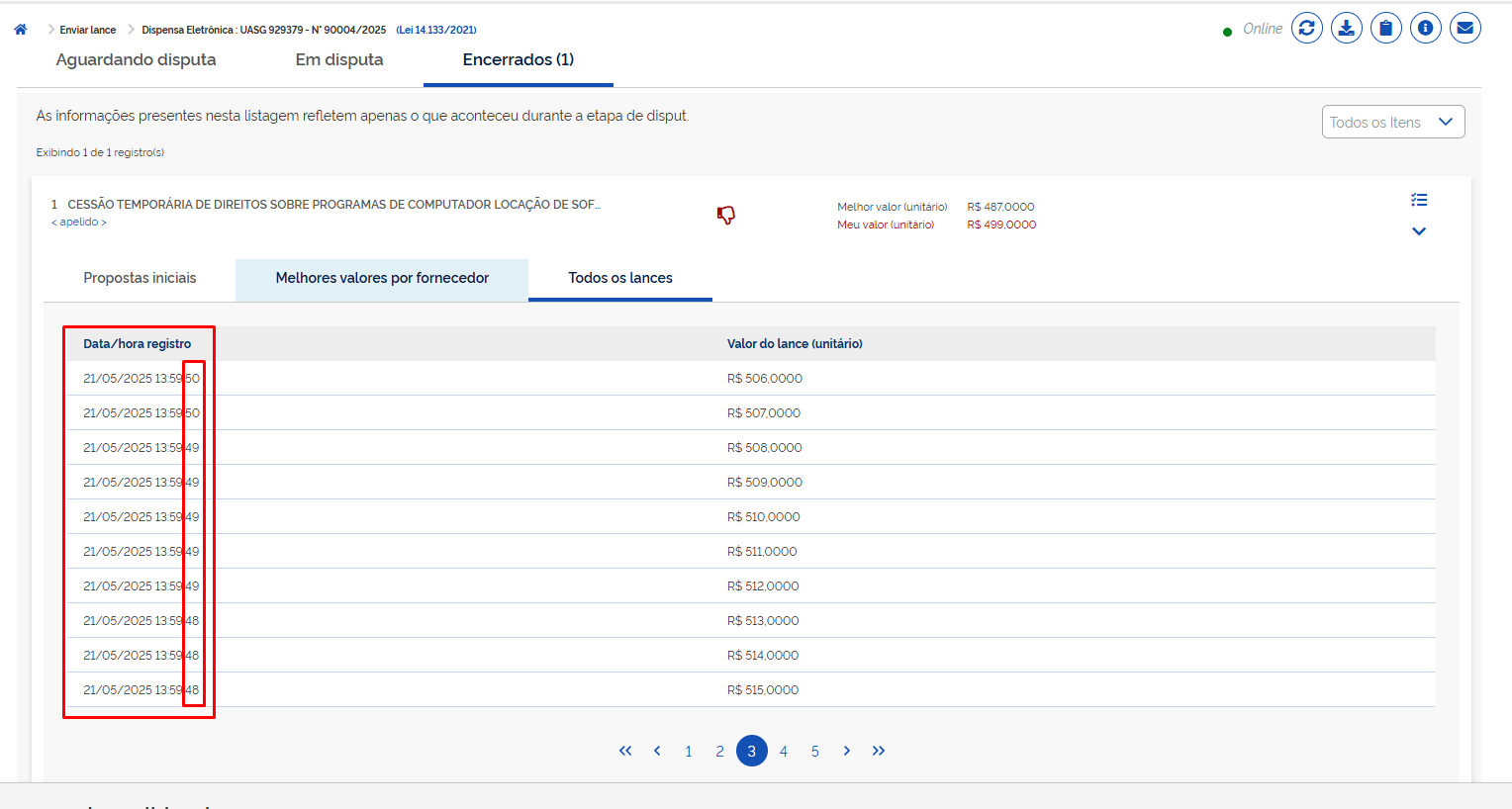Click the Lei 14.133/2021 link
Viewport: 1512px width, 809px height.
coord(436,30)
